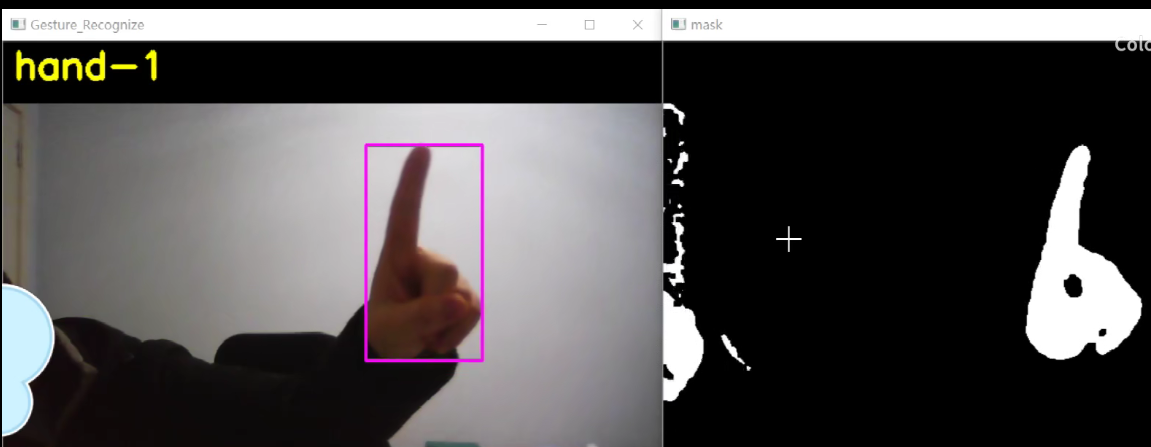Close the Gesture_Recognize window
Screen dimensions: 1151x447
click(x=637, y=25)
